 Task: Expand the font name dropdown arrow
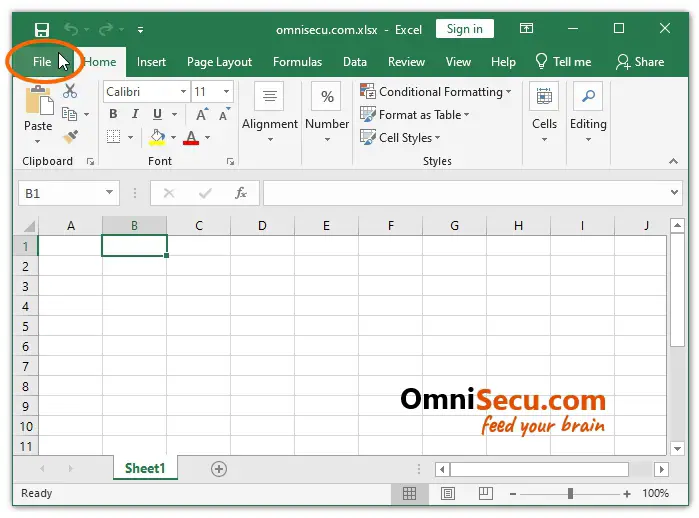(183, 92)
